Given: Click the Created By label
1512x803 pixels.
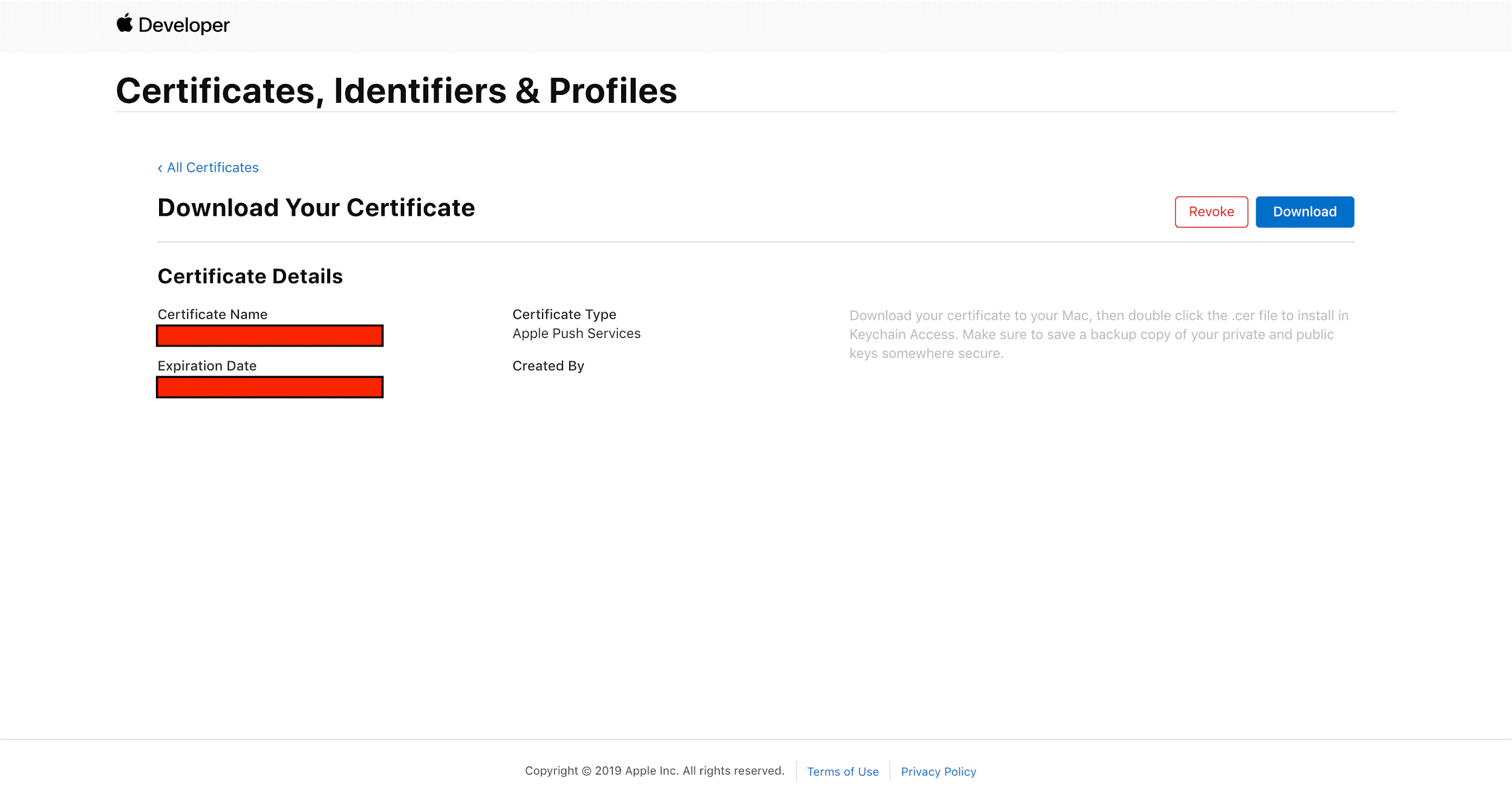Looking at the screenshot, I should (x=548, y=365).
